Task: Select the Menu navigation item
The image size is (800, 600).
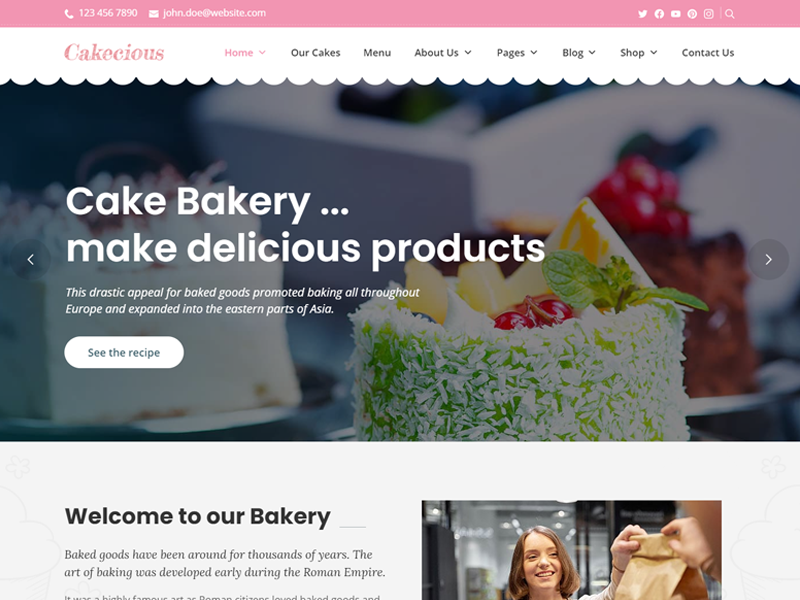Action: coord(377,53)
